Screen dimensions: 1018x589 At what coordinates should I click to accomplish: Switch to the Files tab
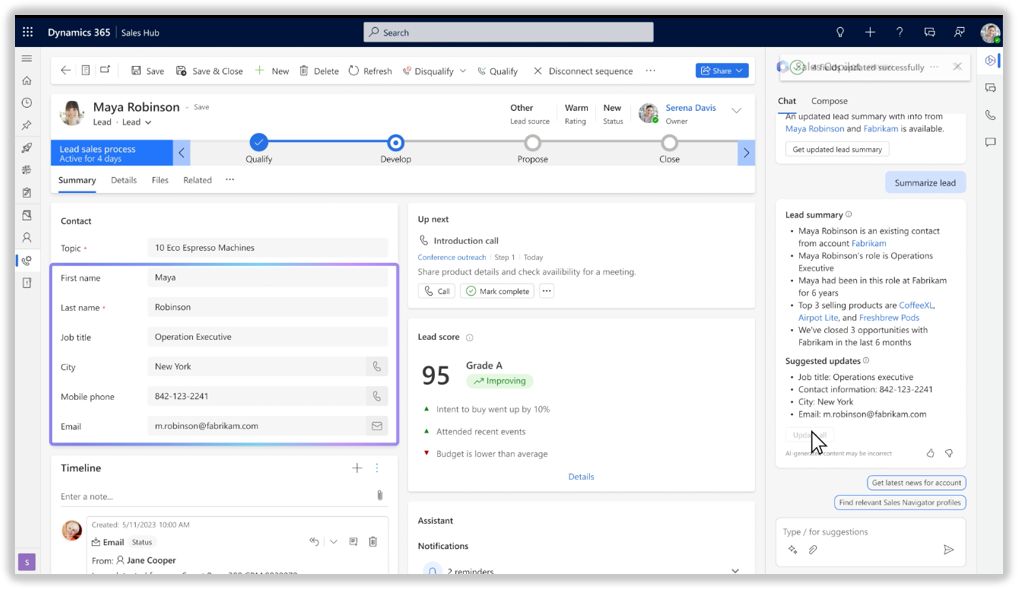click(x=160, y=180)
